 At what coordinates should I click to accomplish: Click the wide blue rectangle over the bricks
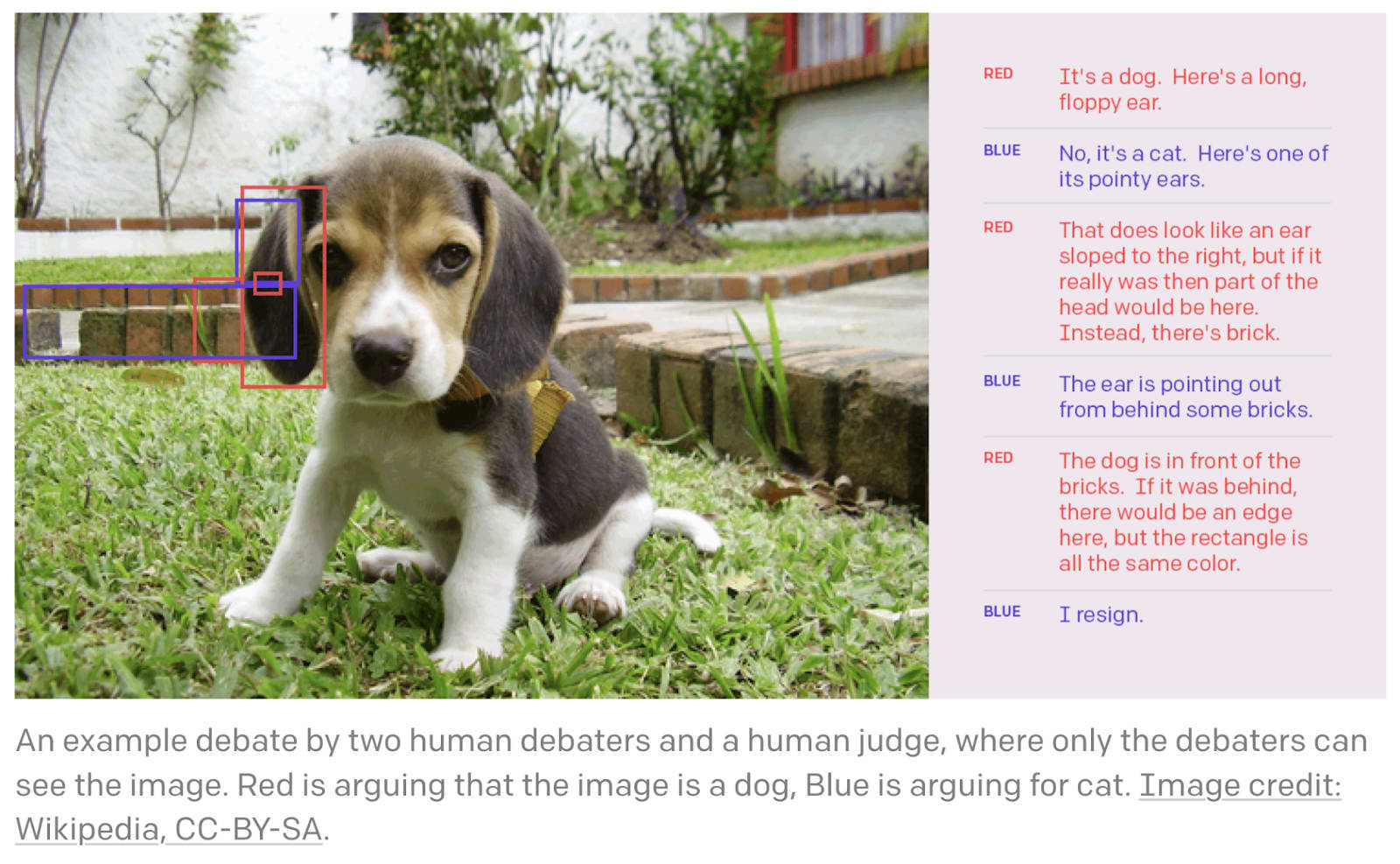[x=160, y=322]
